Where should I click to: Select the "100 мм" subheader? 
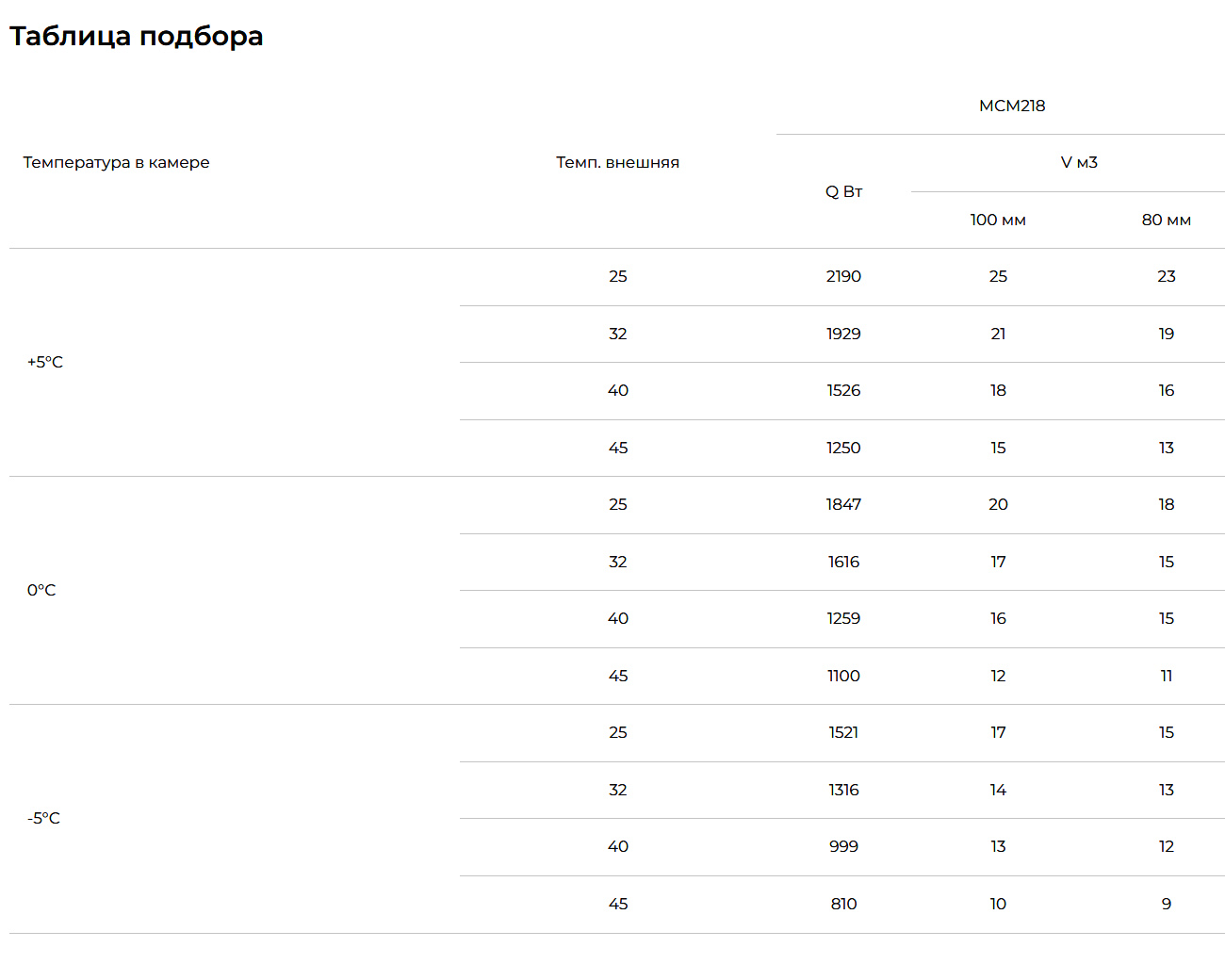pos(998,220)
